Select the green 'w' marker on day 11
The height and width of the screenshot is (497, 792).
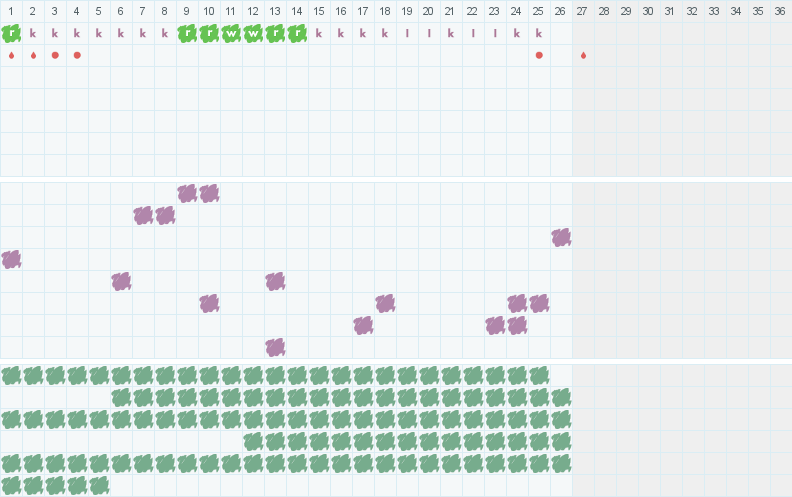click(231, 33)
